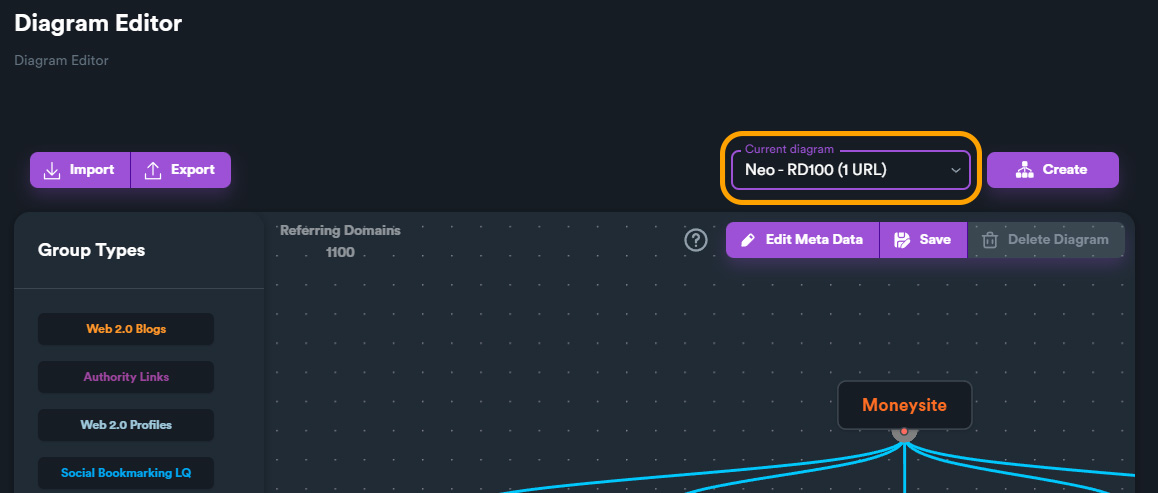The height and width of the screenshot is (493, 1158).
Task: Pick the Web 2.0 Profiles group type
Action: click(126, 425)
